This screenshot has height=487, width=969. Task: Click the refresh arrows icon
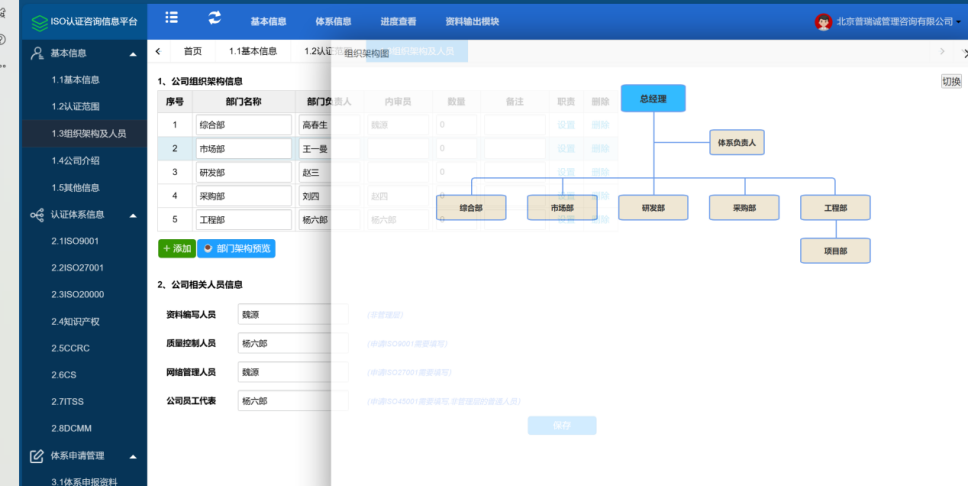tap(214, 18)
